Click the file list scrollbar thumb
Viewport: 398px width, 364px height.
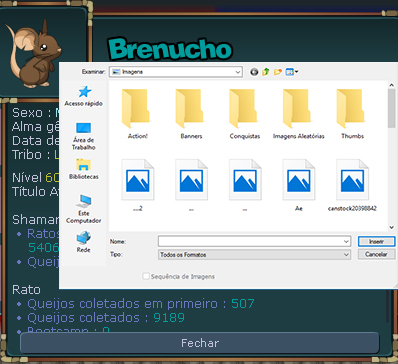[x=392, y=108]
